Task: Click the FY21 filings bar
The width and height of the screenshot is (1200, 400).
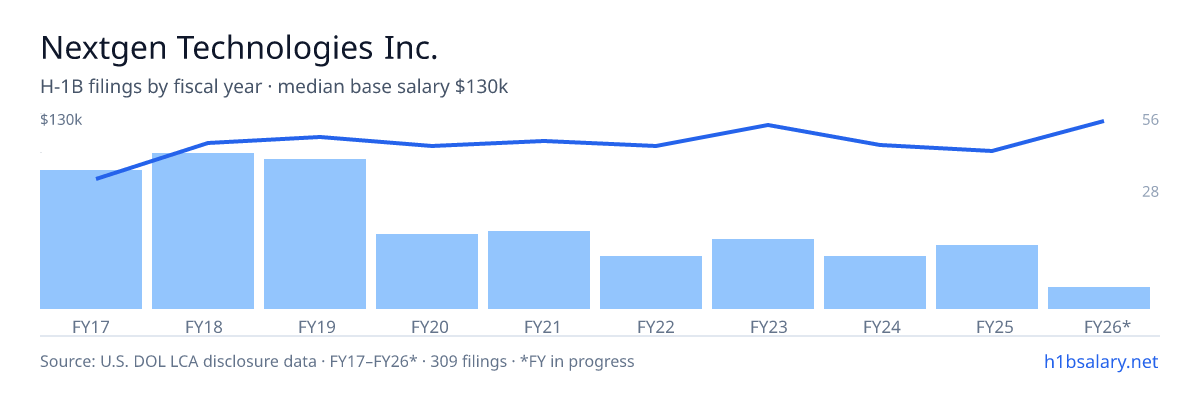Action: [539, 270]
